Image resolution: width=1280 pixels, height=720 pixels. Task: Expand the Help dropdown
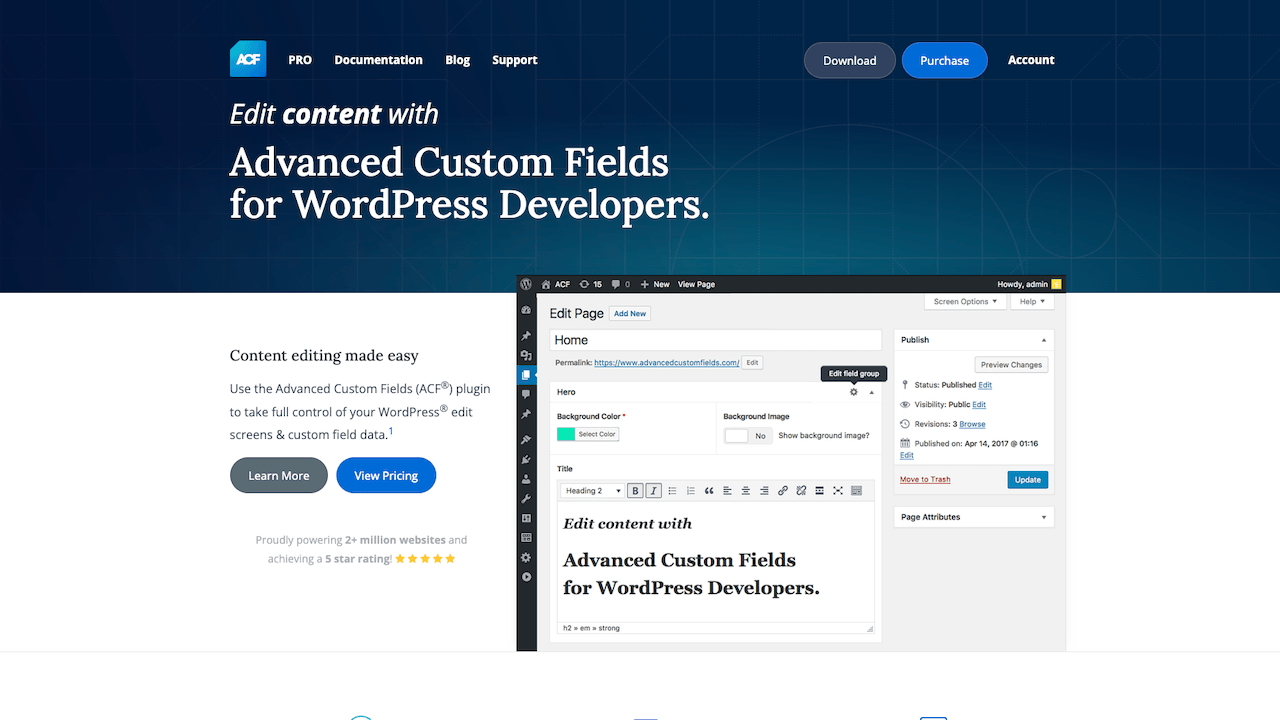coord(1031,301)
